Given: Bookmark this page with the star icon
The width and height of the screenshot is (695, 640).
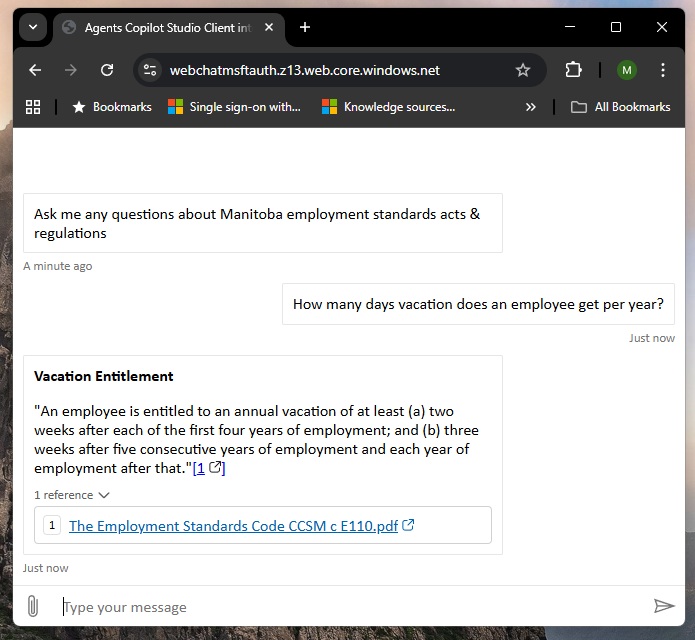Looking at the screenshot, I should coord(522,70).
